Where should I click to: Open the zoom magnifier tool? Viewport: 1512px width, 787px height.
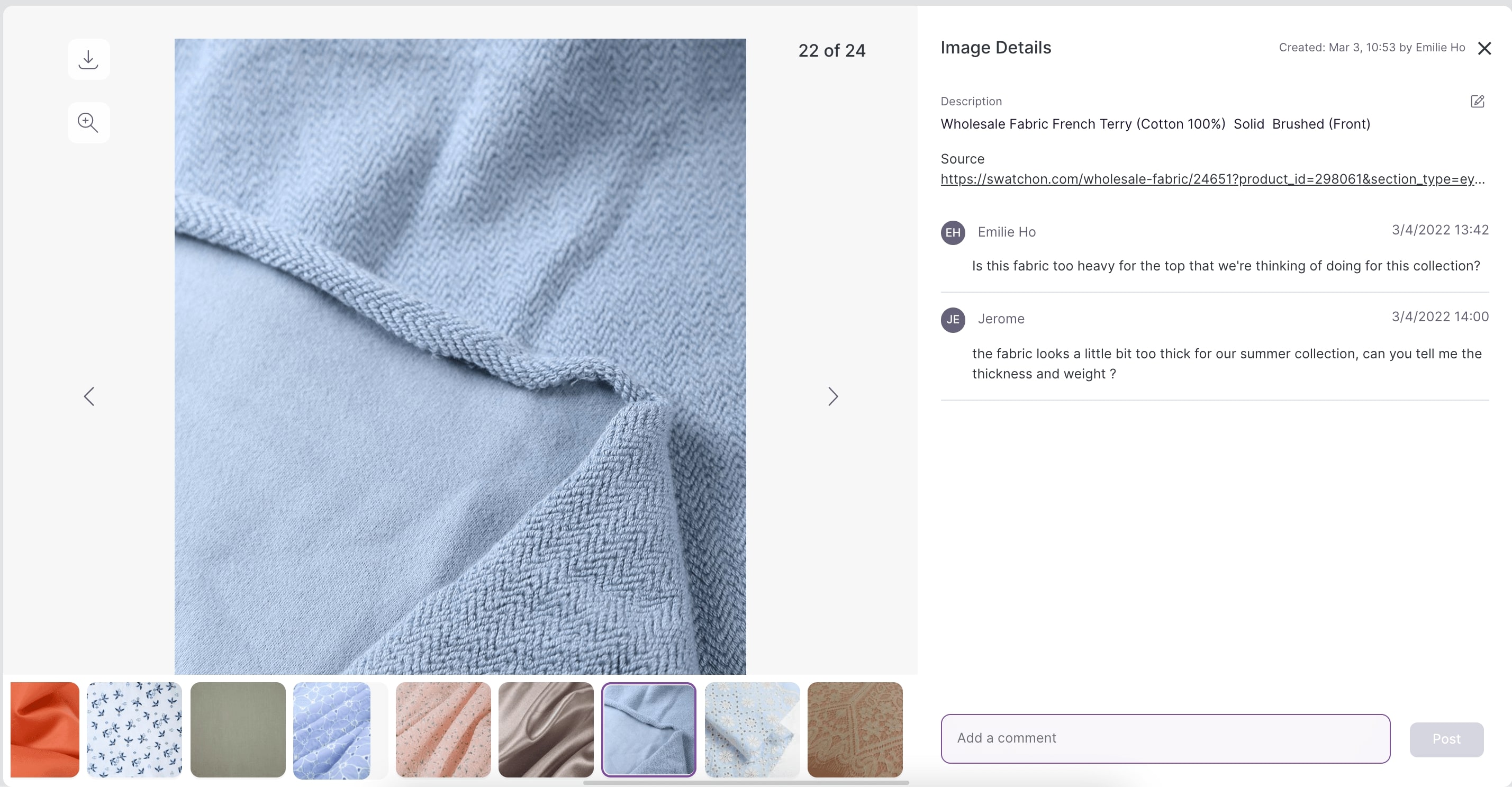pyautogui.click(x=88, y=122)
